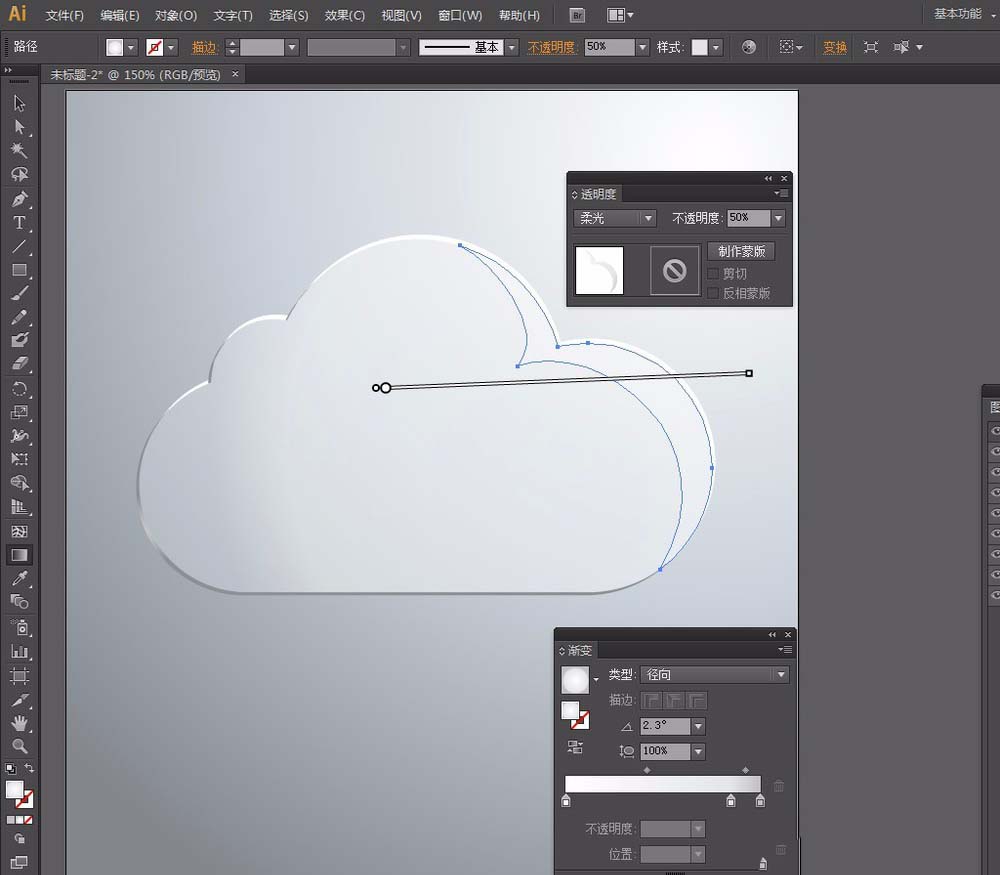Select the Column Graph tool
This screenshot has width=1000, height=875.
19,652
